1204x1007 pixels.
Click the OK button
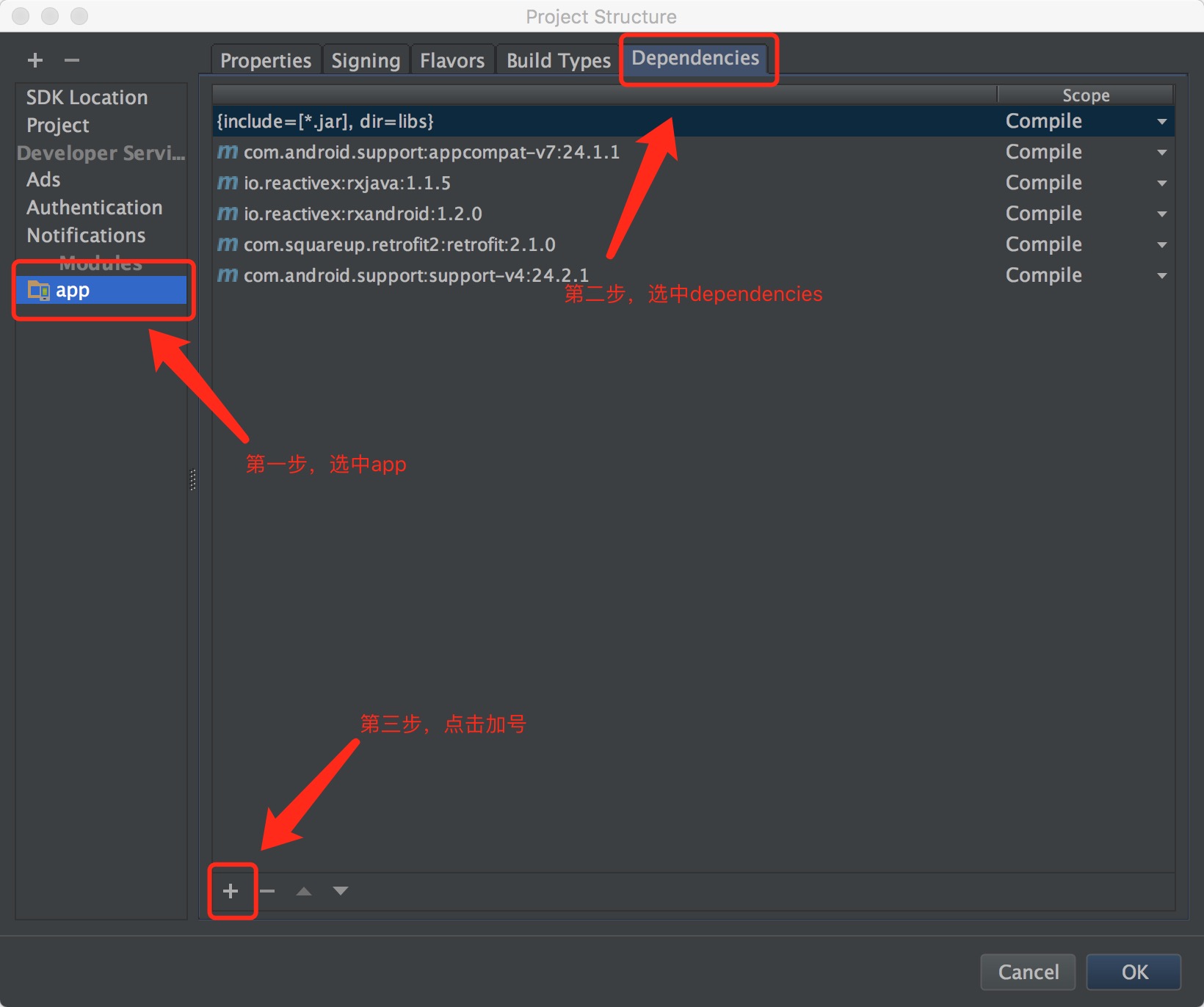(x=1134, y=972)
